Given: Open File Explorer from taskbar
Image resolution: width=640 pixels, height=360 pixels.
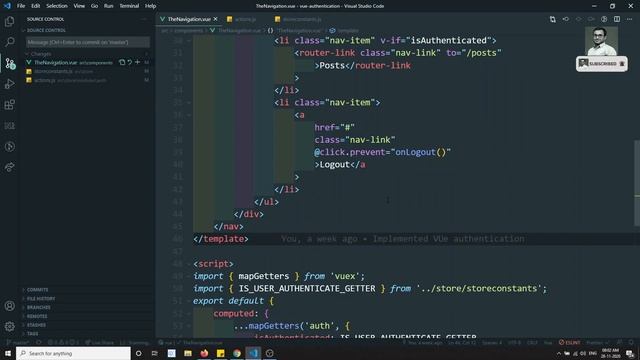Looking at the screenshot, I should (188, 353).
